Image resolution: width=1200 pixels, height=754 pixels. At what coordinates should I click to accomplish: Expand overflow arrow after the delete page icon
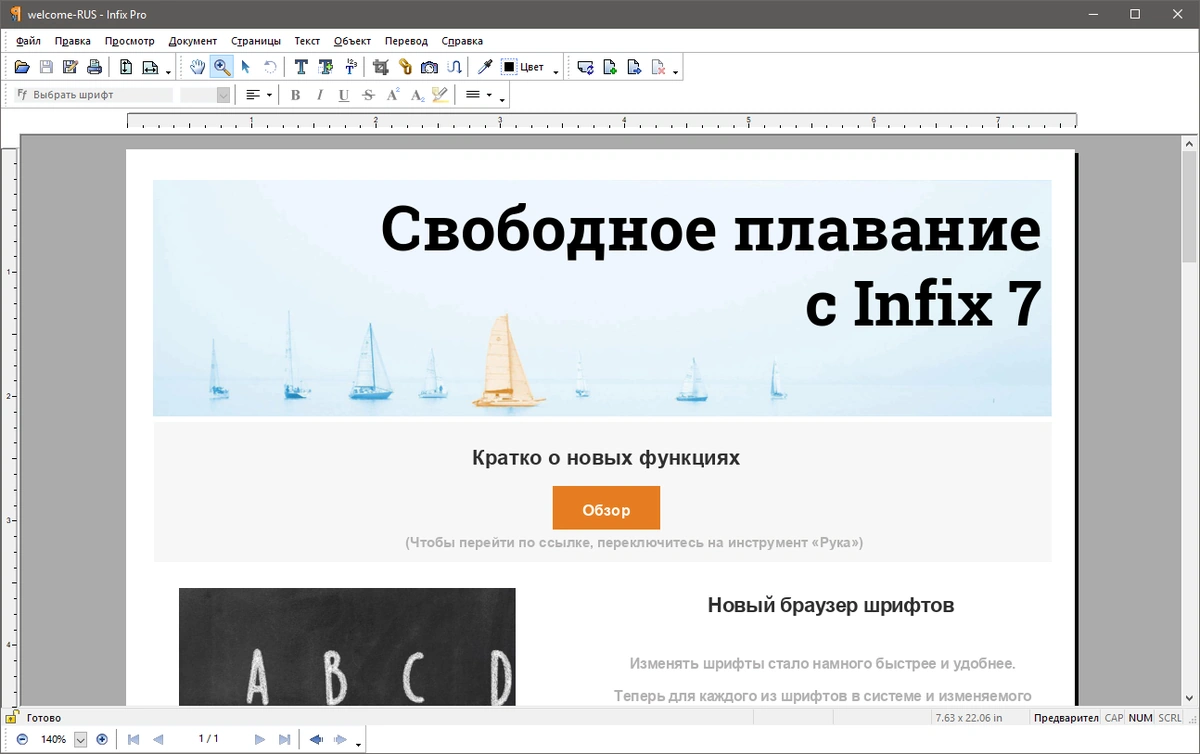click(676, 71)
